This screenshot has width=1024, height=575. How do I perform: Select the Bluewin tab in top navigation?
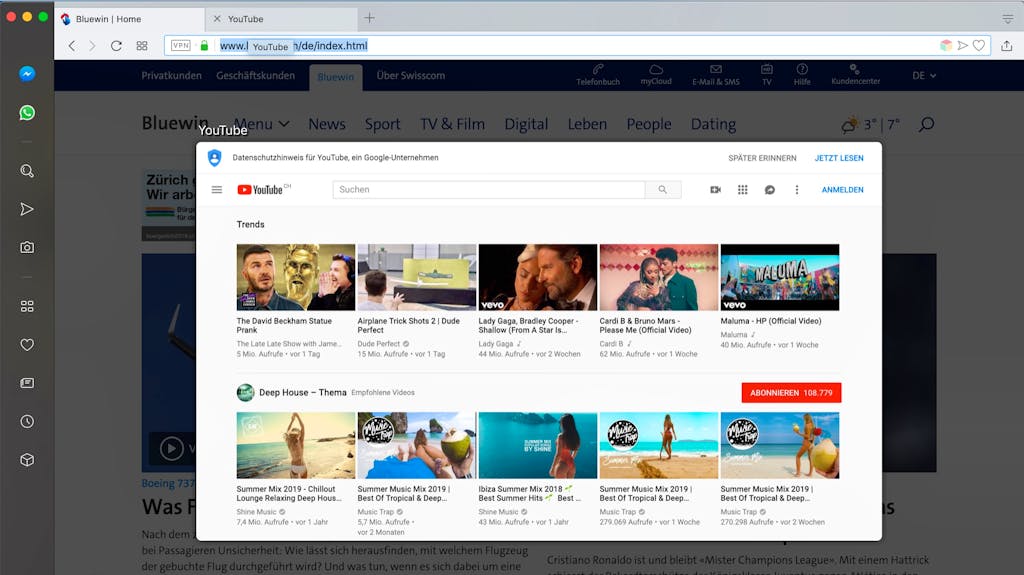[x=336, y=76]
